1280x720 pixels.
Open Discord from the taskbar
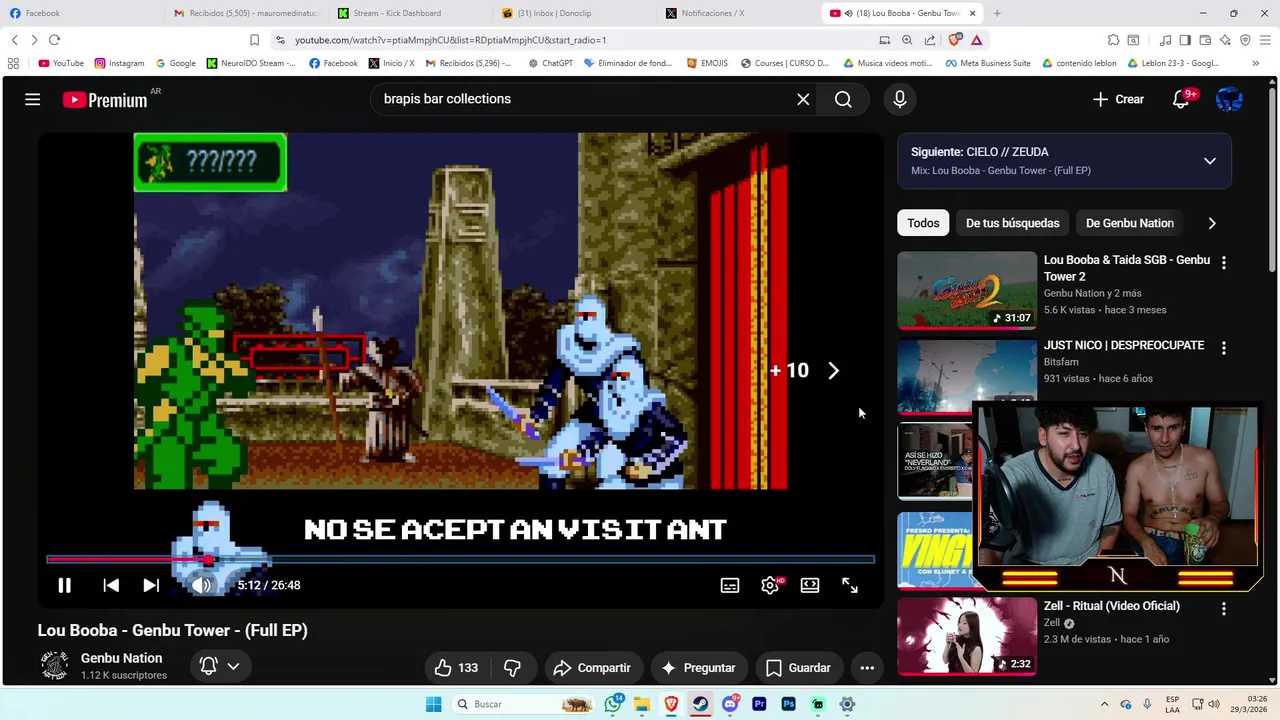point(730,704)
